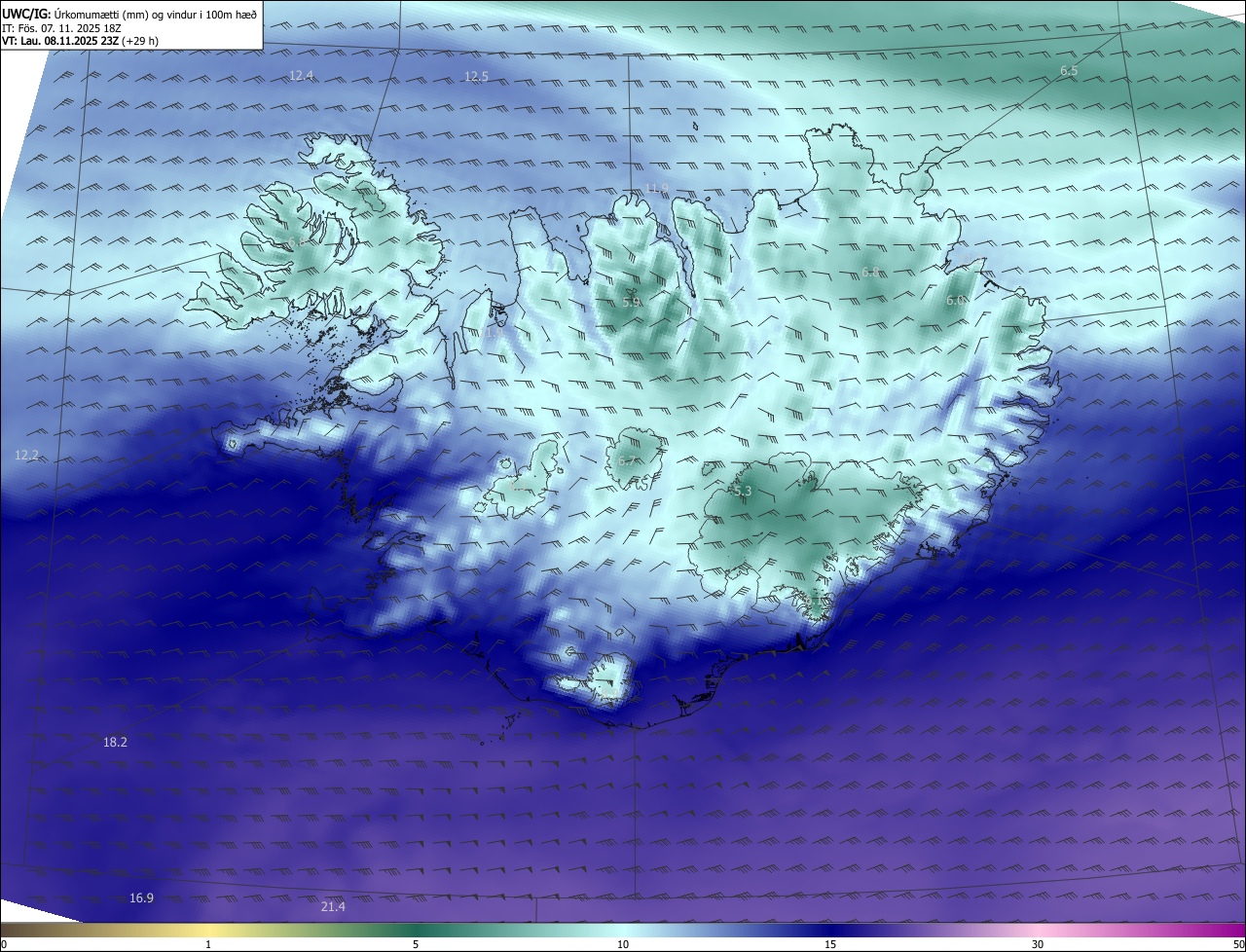The height and width of the screenshot is (952, 1246).
Task: Click the 6.0 value label over eastern land
Action: (956, 301)
